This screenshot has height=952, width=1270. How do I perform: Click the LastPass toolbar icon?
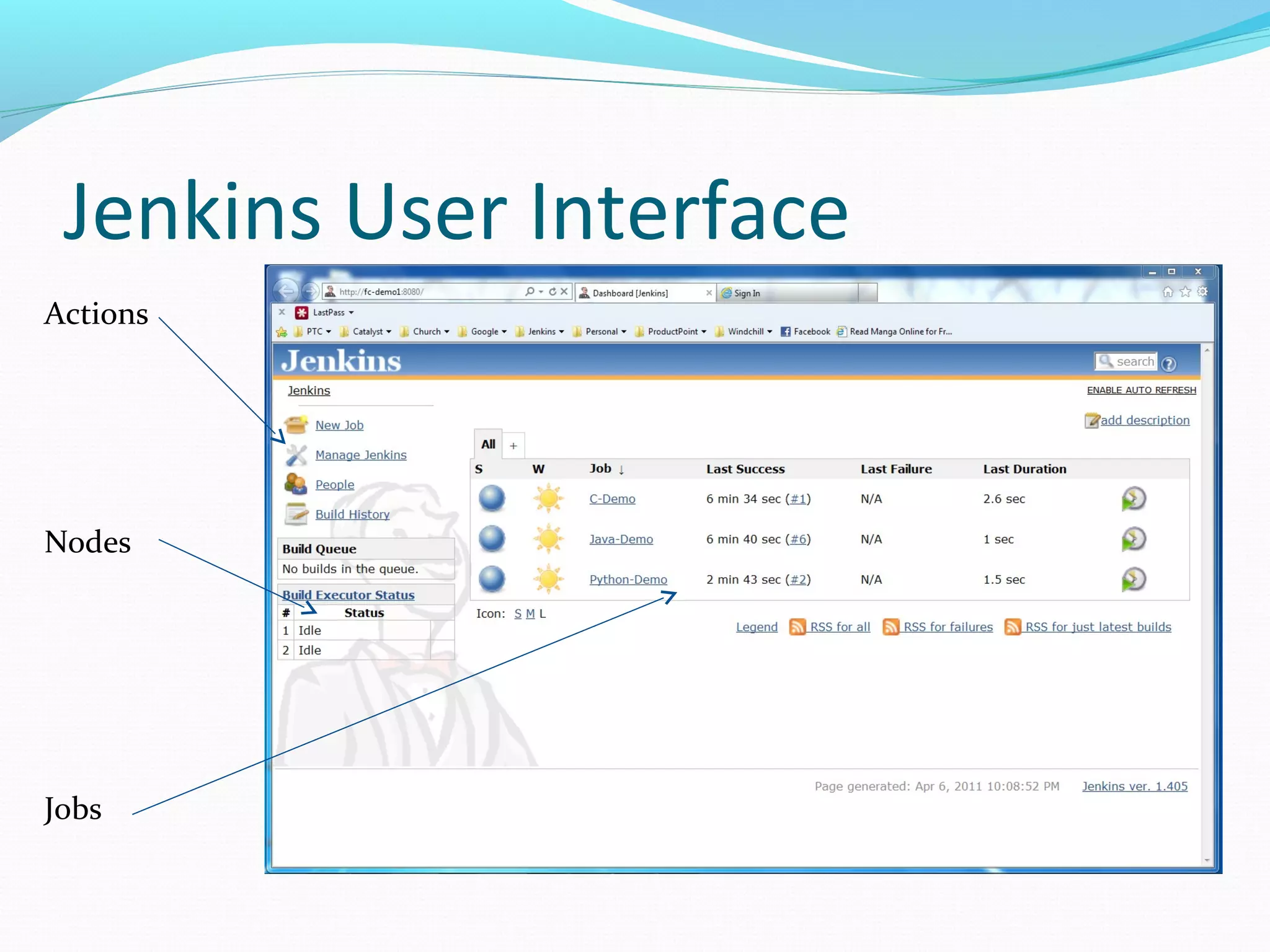pyautogui.click(x=302, y=312)
